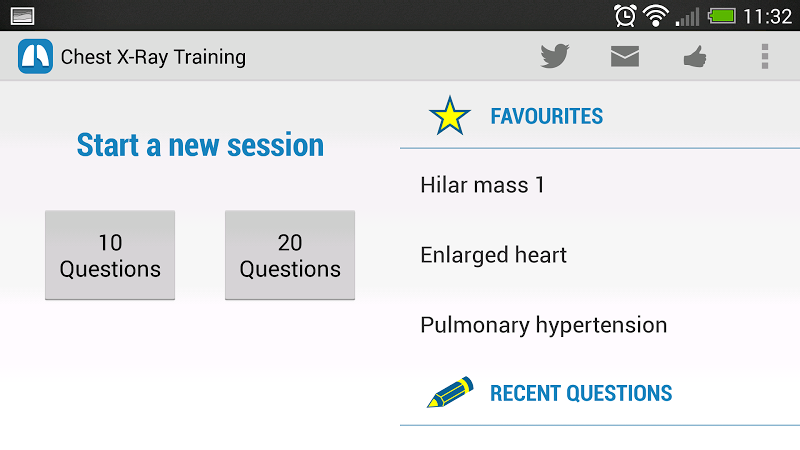Tap the notification icon in status bar
Screen dimensions: 800x450
pos(21,15)
